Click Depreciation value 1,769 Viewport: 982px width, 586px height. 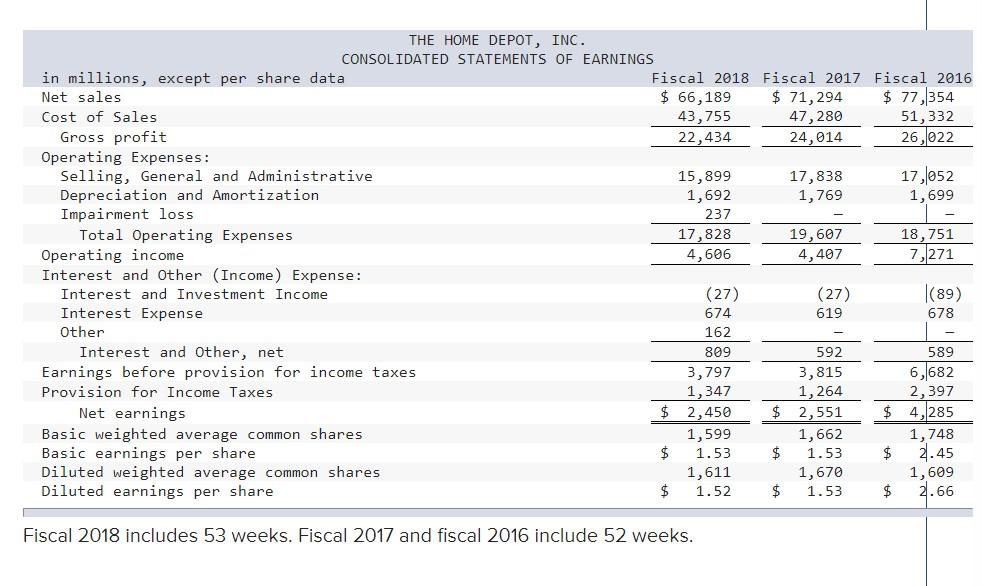point(820,195)
